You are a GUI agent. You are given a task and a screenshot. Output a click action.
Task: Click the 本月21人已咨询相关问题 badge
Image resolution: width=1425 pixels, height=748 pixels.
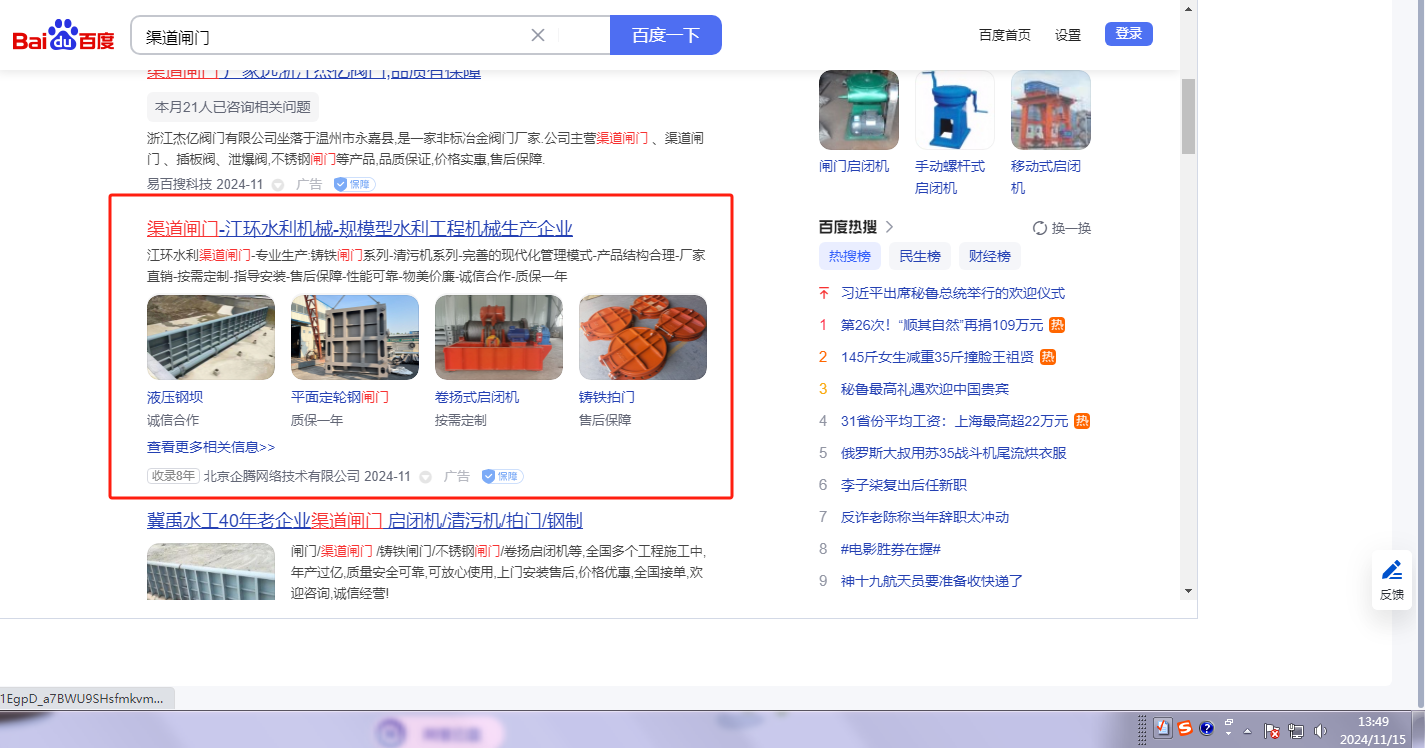[233, 107]
